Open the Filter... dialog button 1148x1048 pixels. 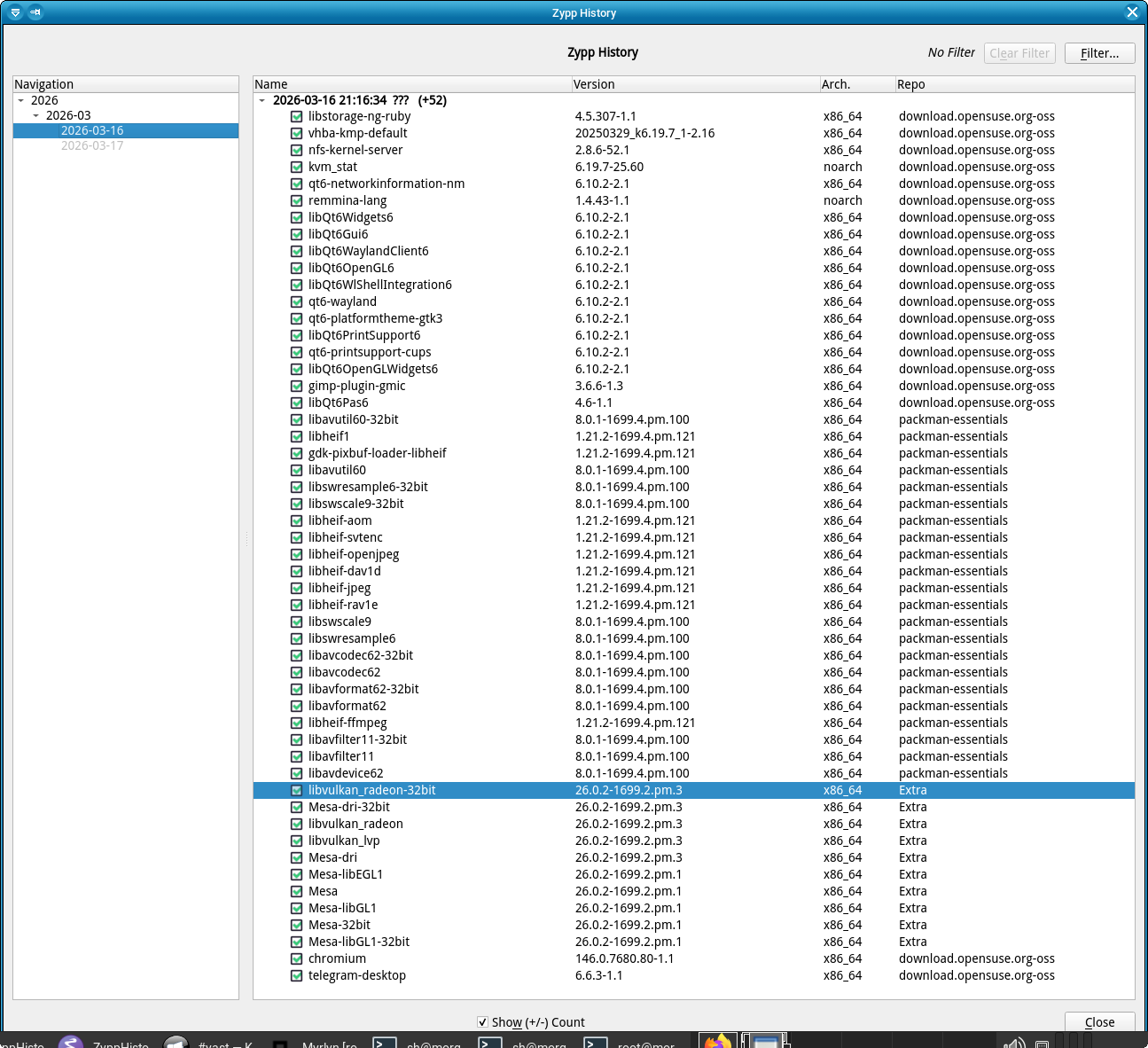coord(1099,53)
